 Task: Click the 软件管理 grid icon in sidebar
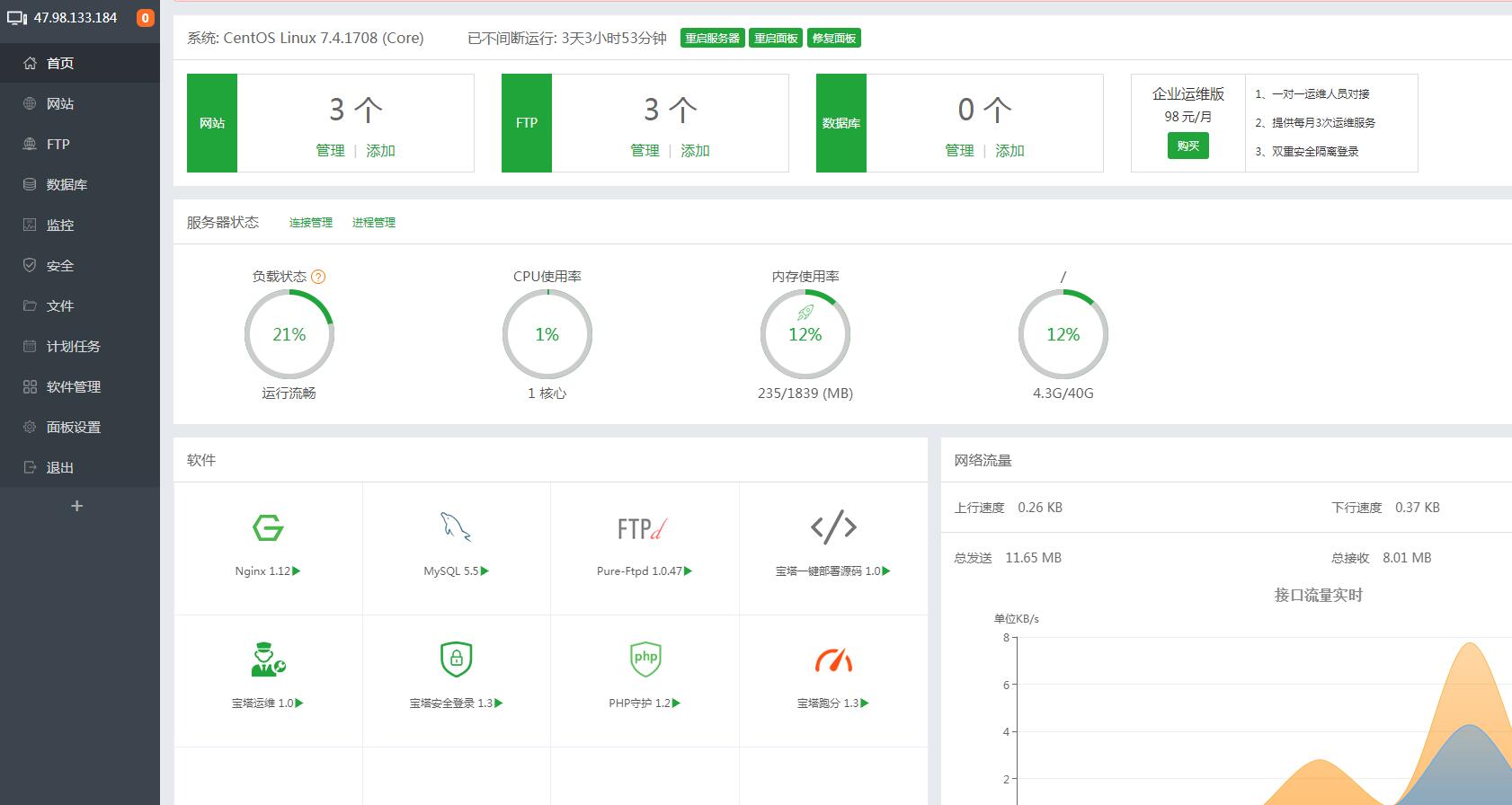(x=30, y=386)
